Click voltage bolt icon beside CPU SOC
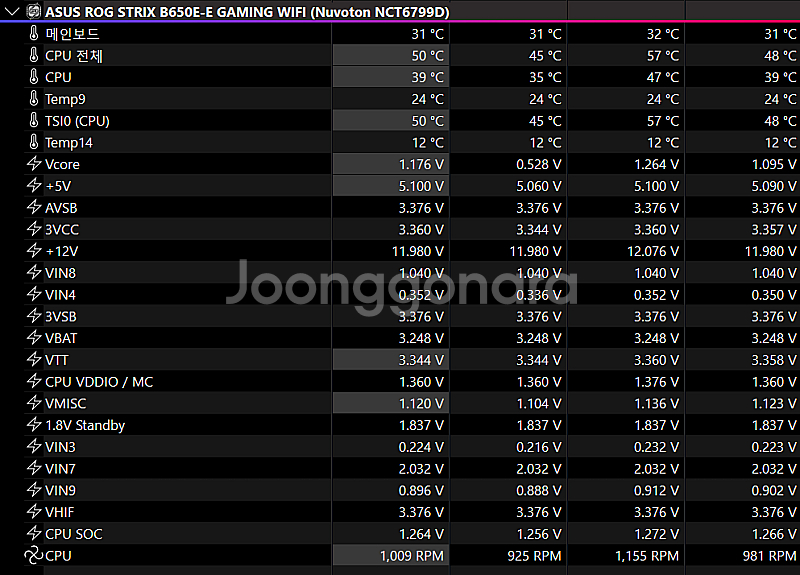The image size is (800, 575). pyautogui.click(x=34, y=534)
